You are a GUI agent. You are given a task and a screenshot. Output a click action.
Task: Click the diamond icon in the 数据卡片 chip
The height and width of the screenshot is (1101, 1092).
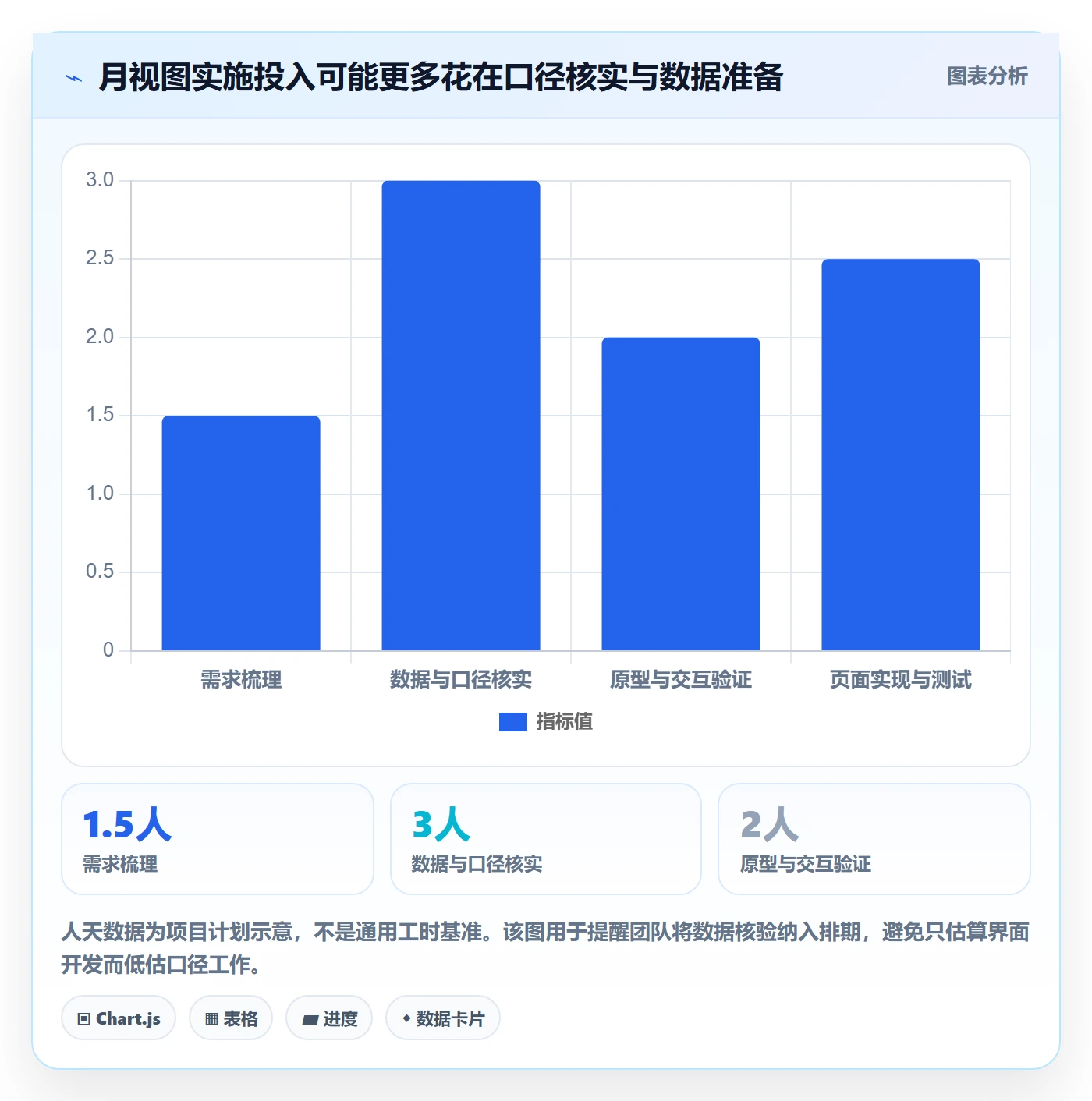(406, 1018)
